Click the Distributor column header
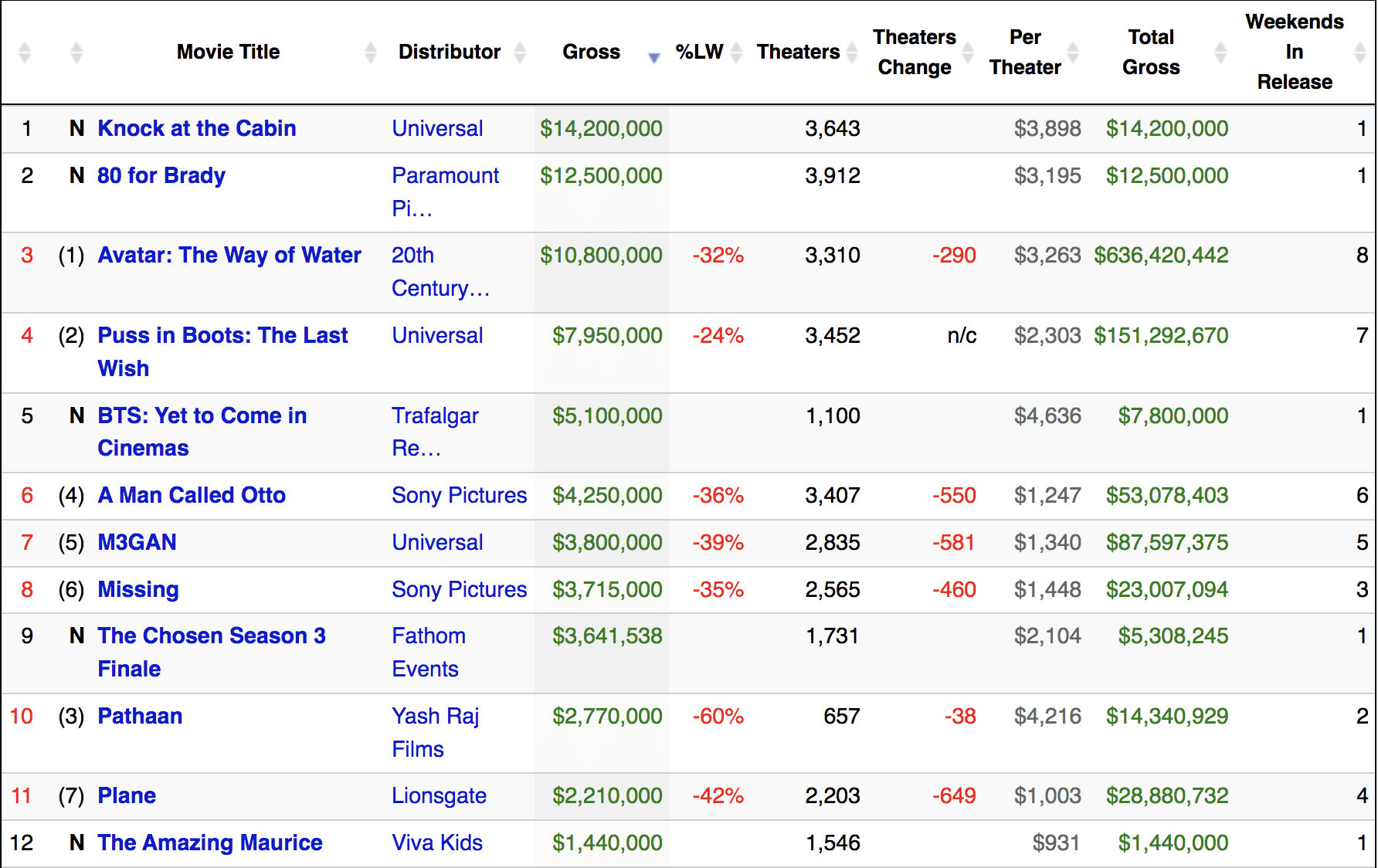This screenshot has height=868, width=1378. pyautogui.click(x=450, y=52)
